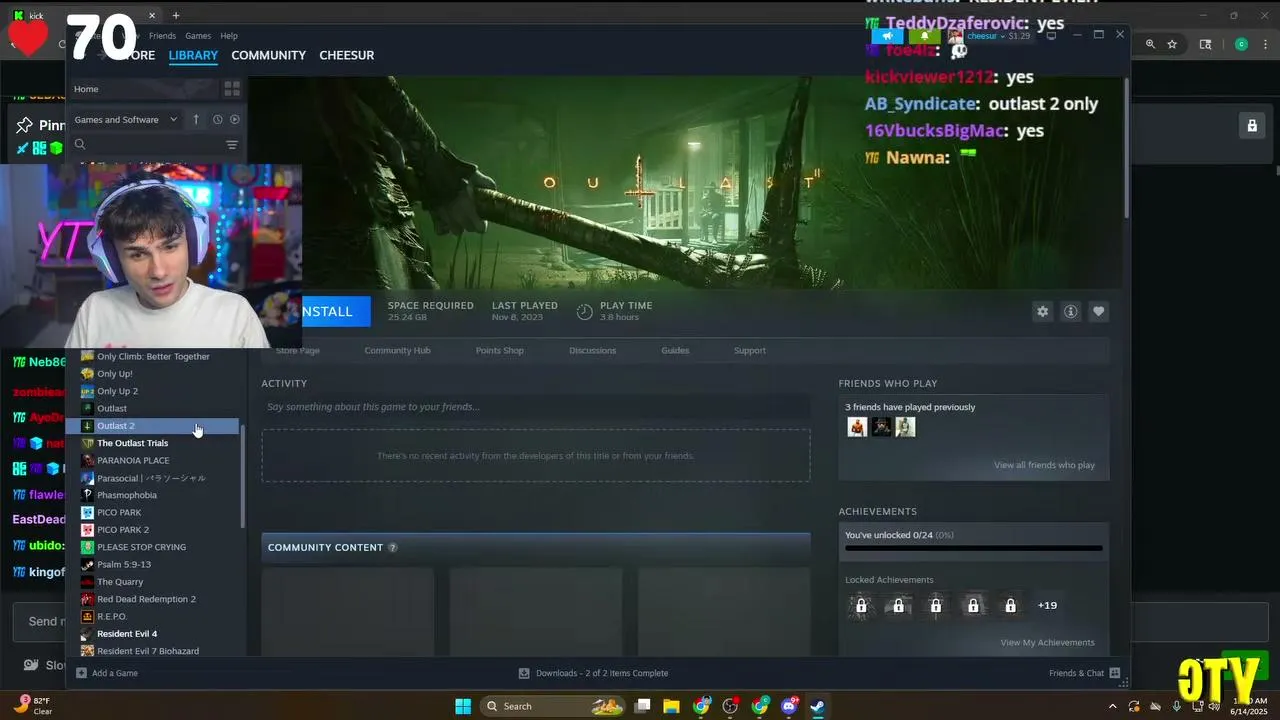Open the Chrome three-dot menu
Viewport: 1280px width, 720px height.
point(1264,44)
